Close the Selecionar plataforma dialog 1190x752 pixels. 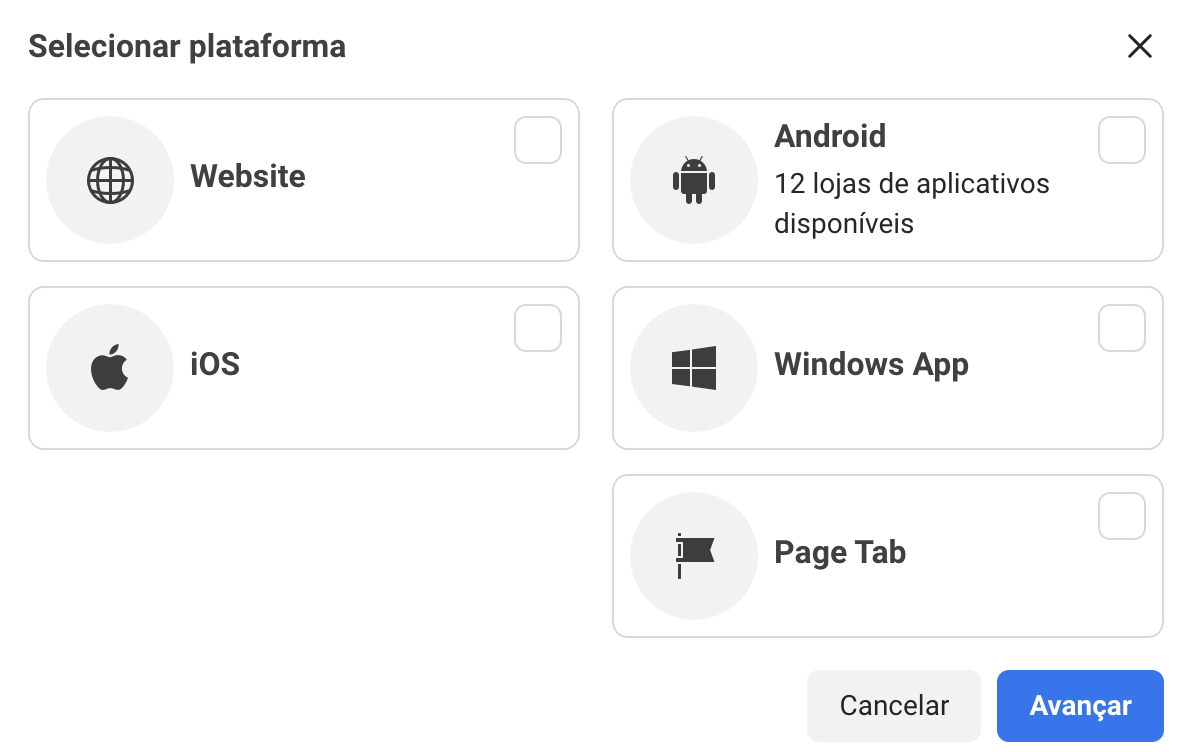coord(1140,46)
